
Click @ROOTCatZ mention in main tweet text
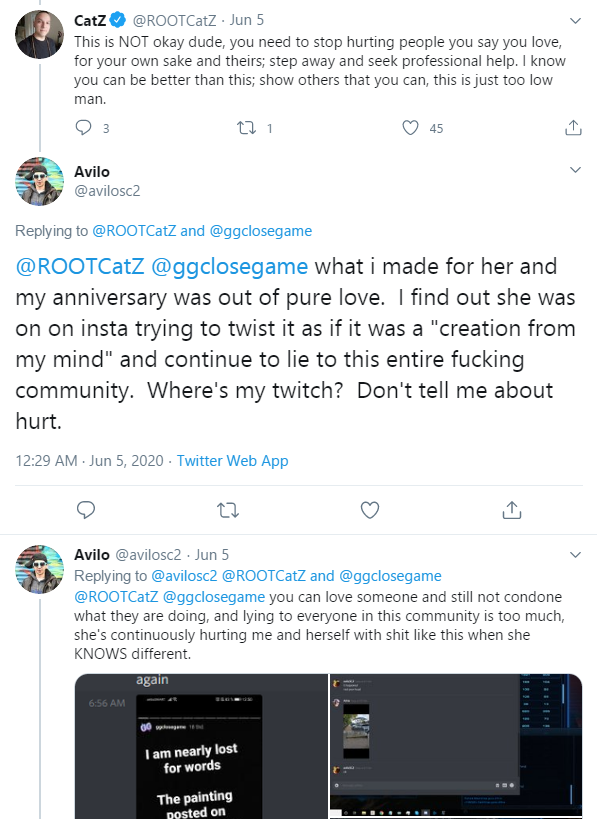(80, 266)
